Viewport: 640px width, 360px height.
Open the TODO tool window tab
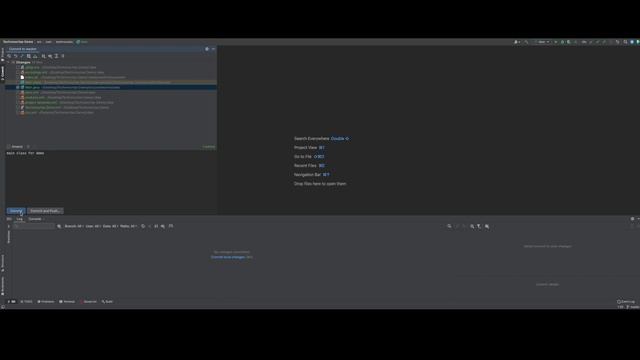27,302
